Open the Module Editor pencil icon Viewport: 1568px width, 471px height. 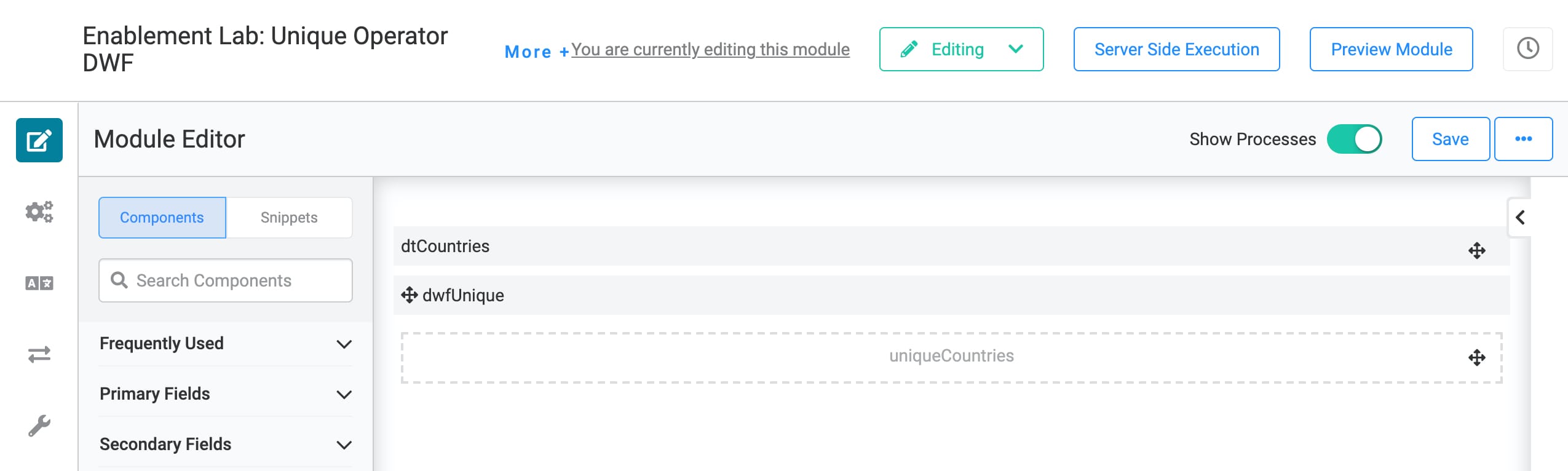coord(39,140)
